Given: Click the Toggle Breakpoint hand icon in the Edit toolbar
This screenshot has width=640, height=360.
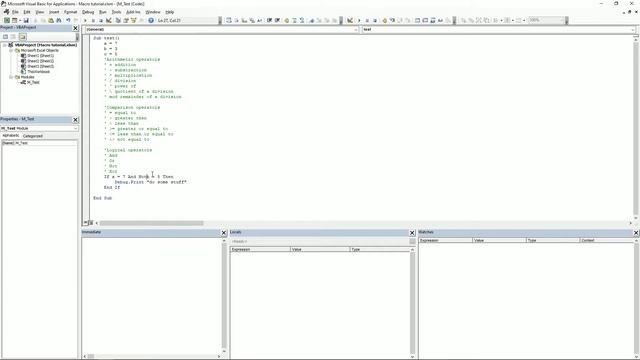Looking at the screenshot, I should pos(287,20).
